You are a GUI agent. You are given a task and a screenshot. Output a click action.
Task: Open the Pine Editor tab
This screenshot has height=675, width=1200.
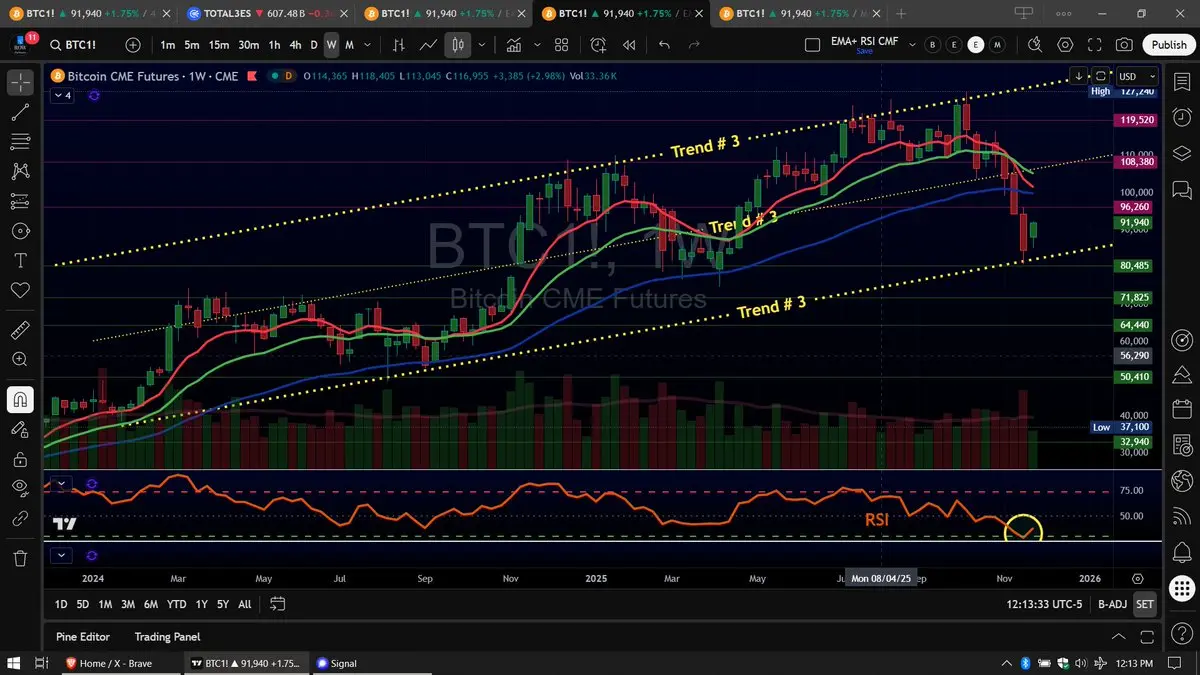pyautogui.click(x=83, y=636)
